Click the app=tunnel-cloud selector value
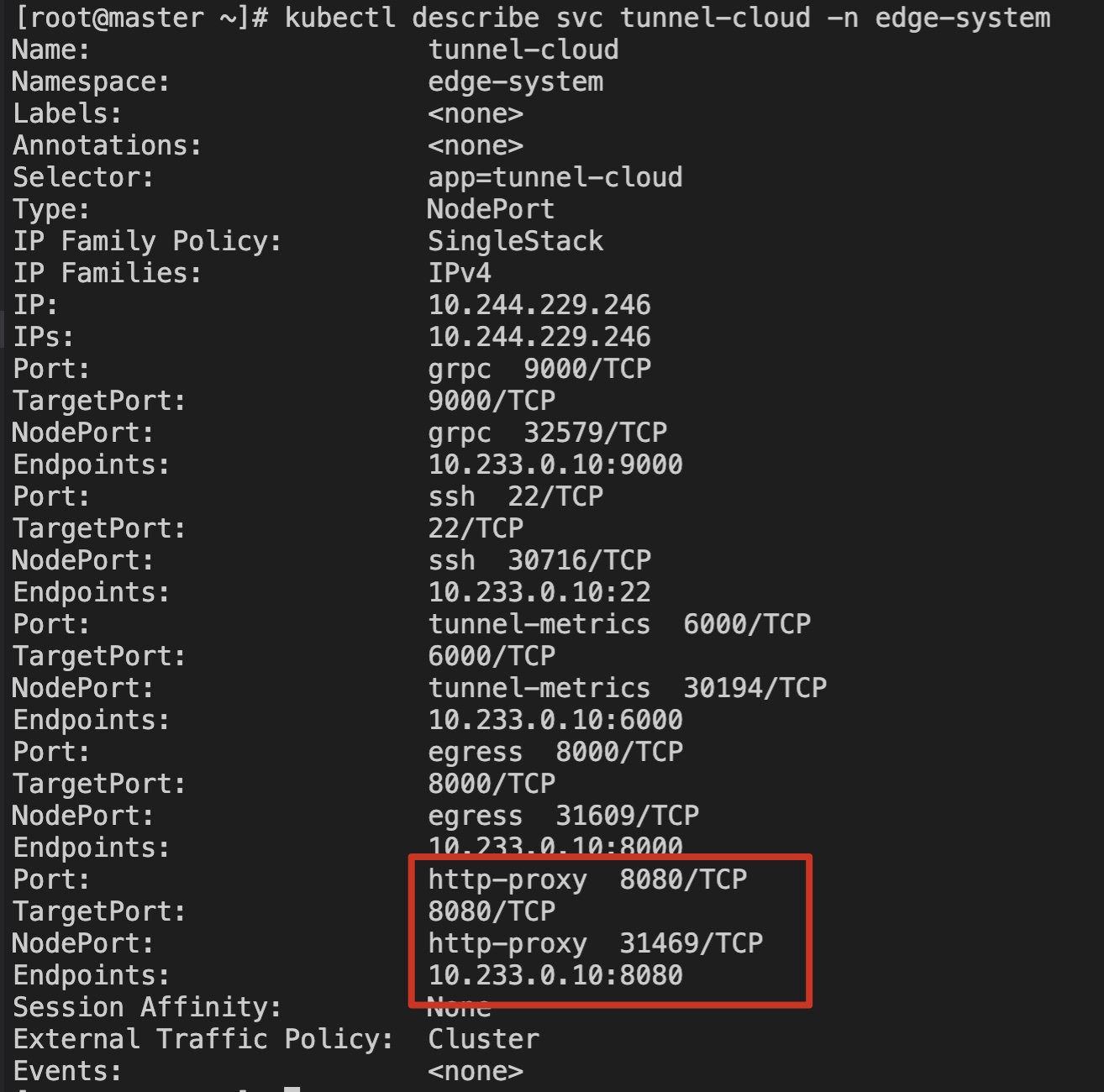1104x1092 pixels. point(555,177)
